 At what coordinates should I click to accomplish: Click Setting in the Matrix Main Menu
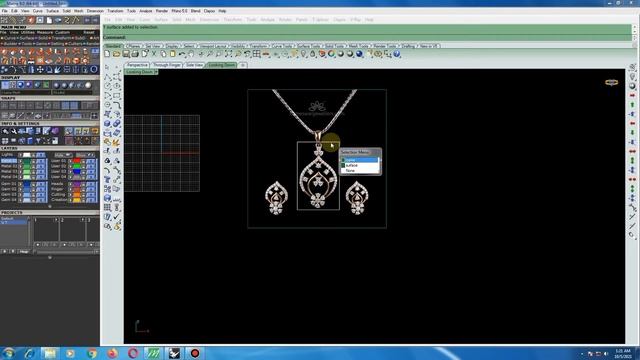57,44
